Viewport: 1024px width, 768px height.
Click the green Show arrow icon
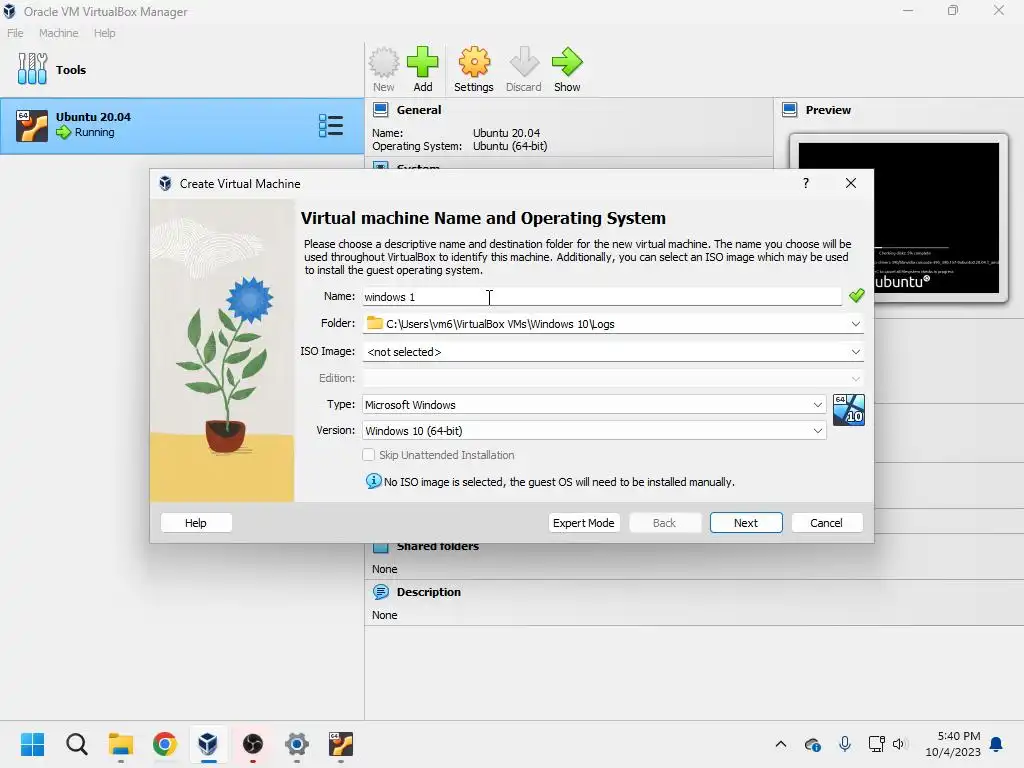(567, 63)
